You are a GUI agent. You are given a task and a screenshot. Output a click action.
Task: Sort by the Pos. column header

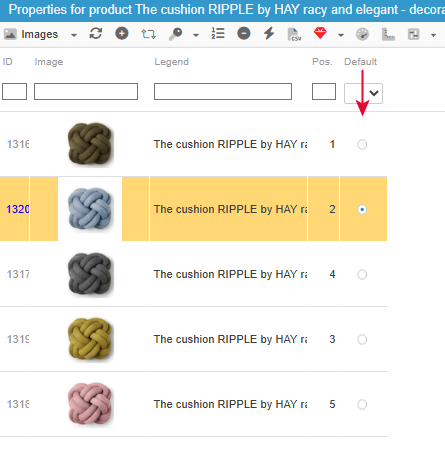coord(322,62)
